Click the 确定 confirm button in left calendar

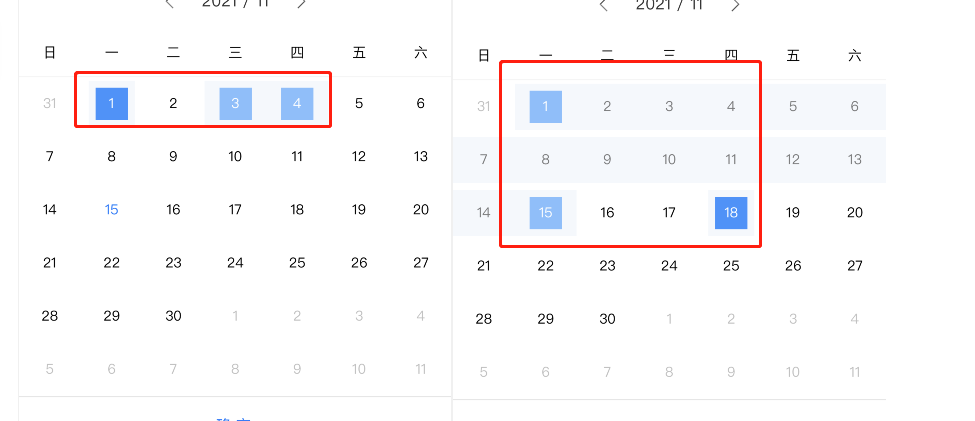235,417
